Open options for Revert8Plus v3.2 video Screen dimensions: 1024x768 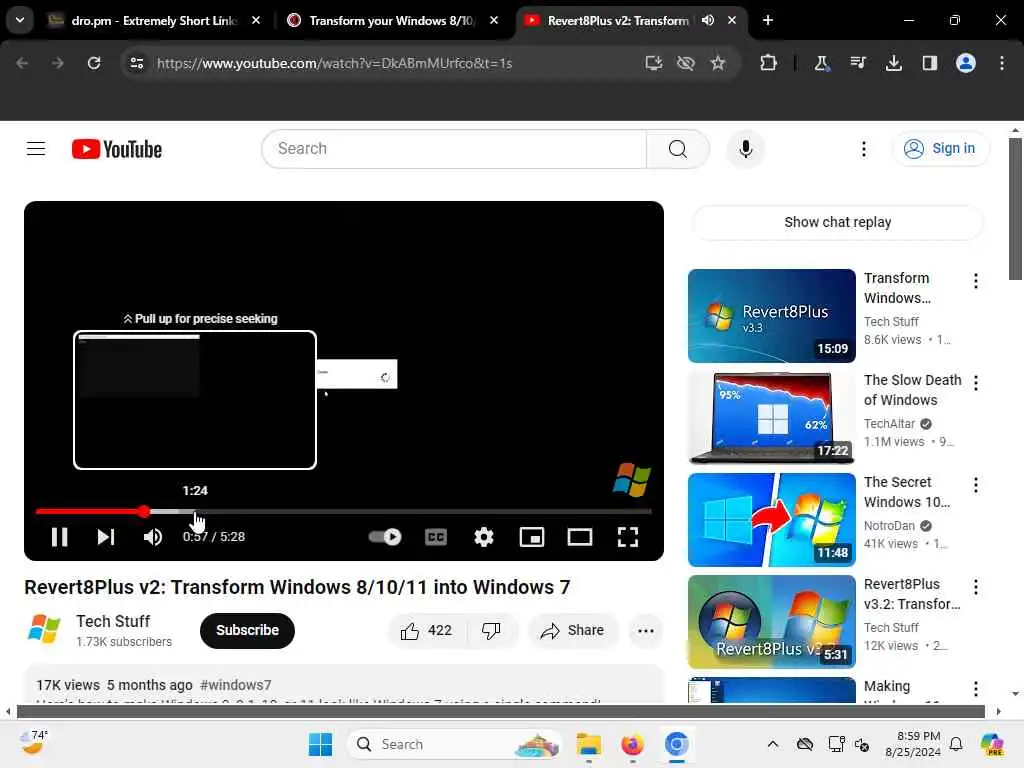point(976,586)
